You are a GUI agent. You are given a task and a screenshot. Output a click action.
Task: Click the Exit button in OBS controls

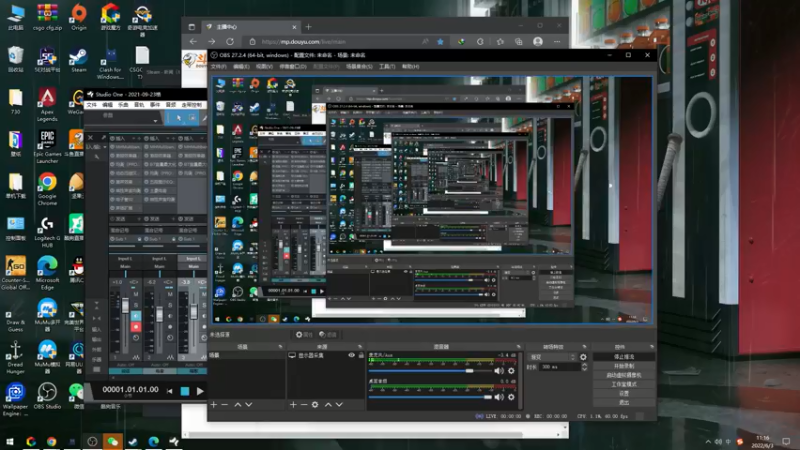(x=624, y=403)
